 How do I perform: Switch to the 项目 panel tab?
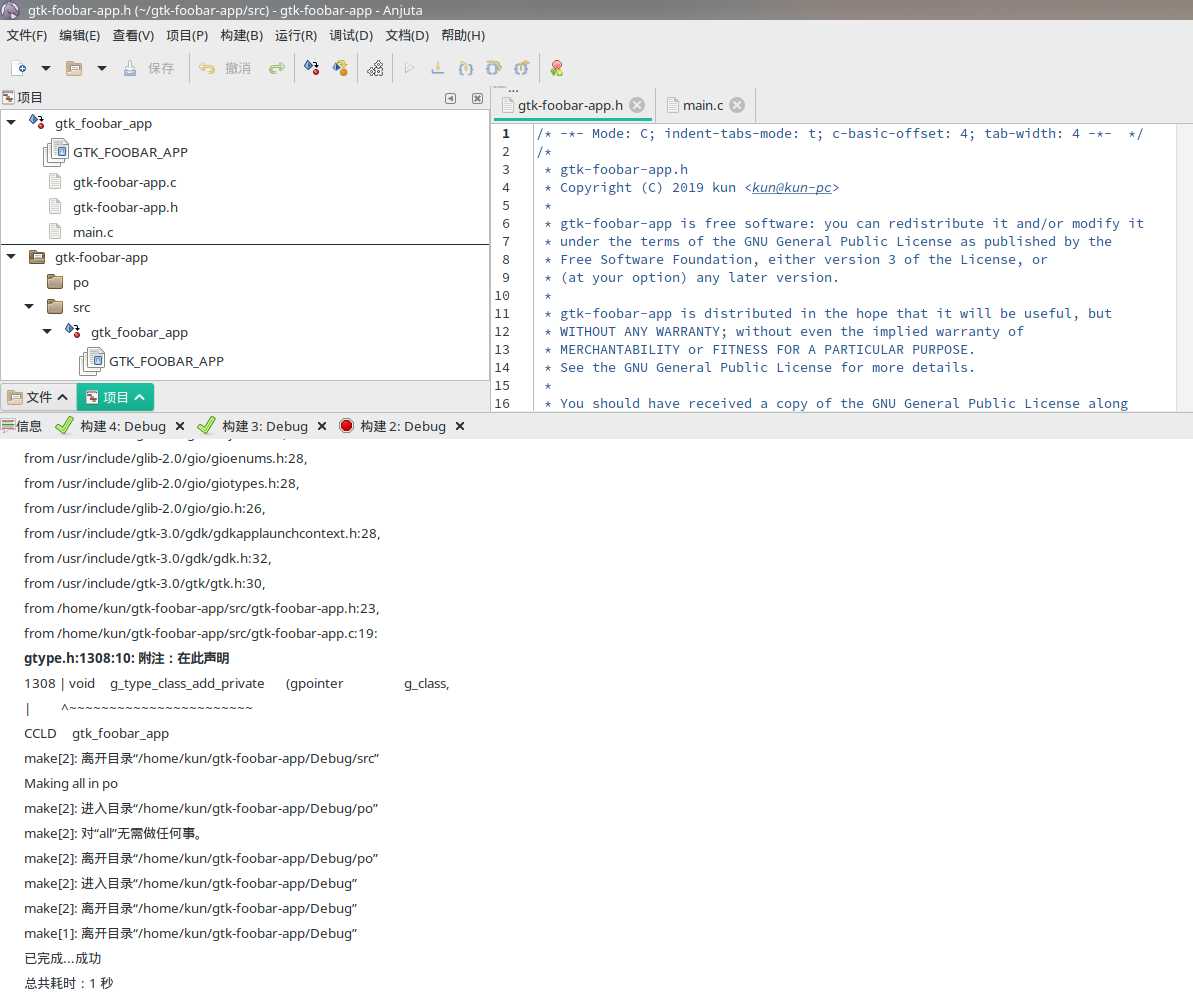coord(115,397)
